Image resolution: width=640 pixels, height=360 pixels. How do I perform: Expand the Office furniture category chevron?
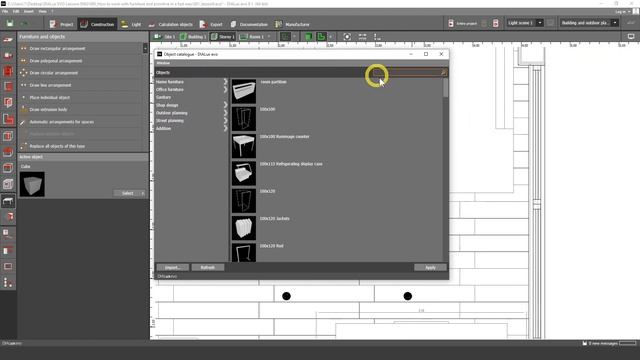pos(225,89)
